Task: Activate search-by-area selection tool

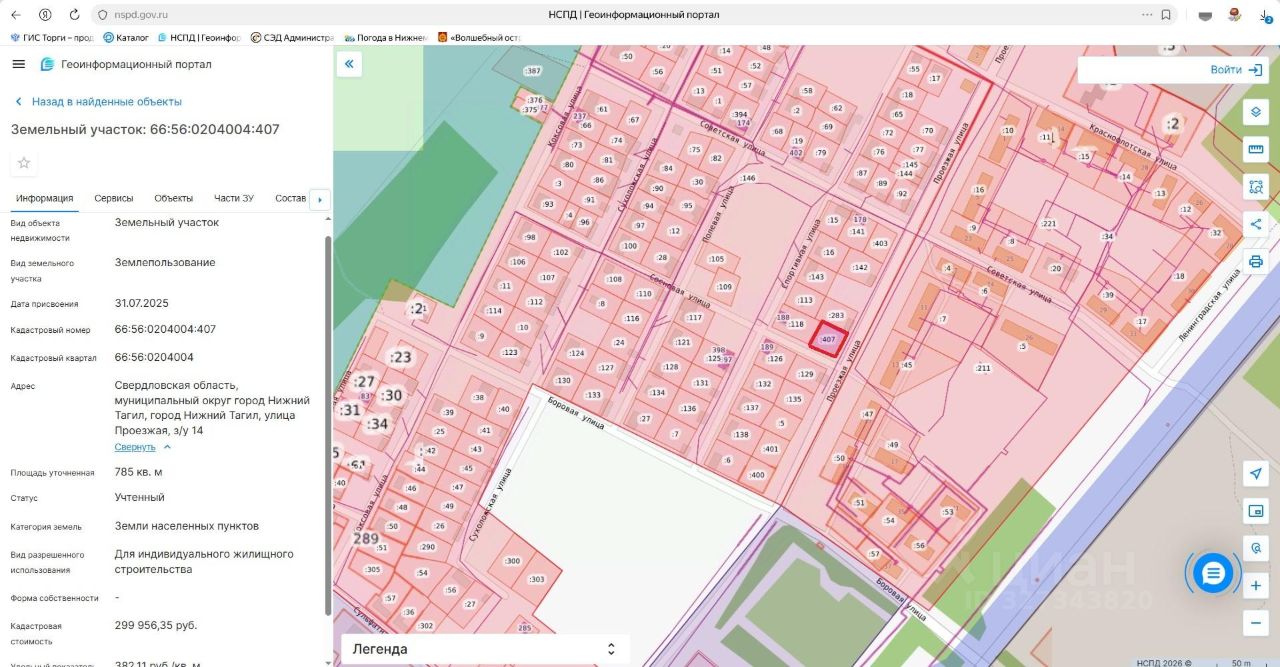Action: click(1256, 186)
